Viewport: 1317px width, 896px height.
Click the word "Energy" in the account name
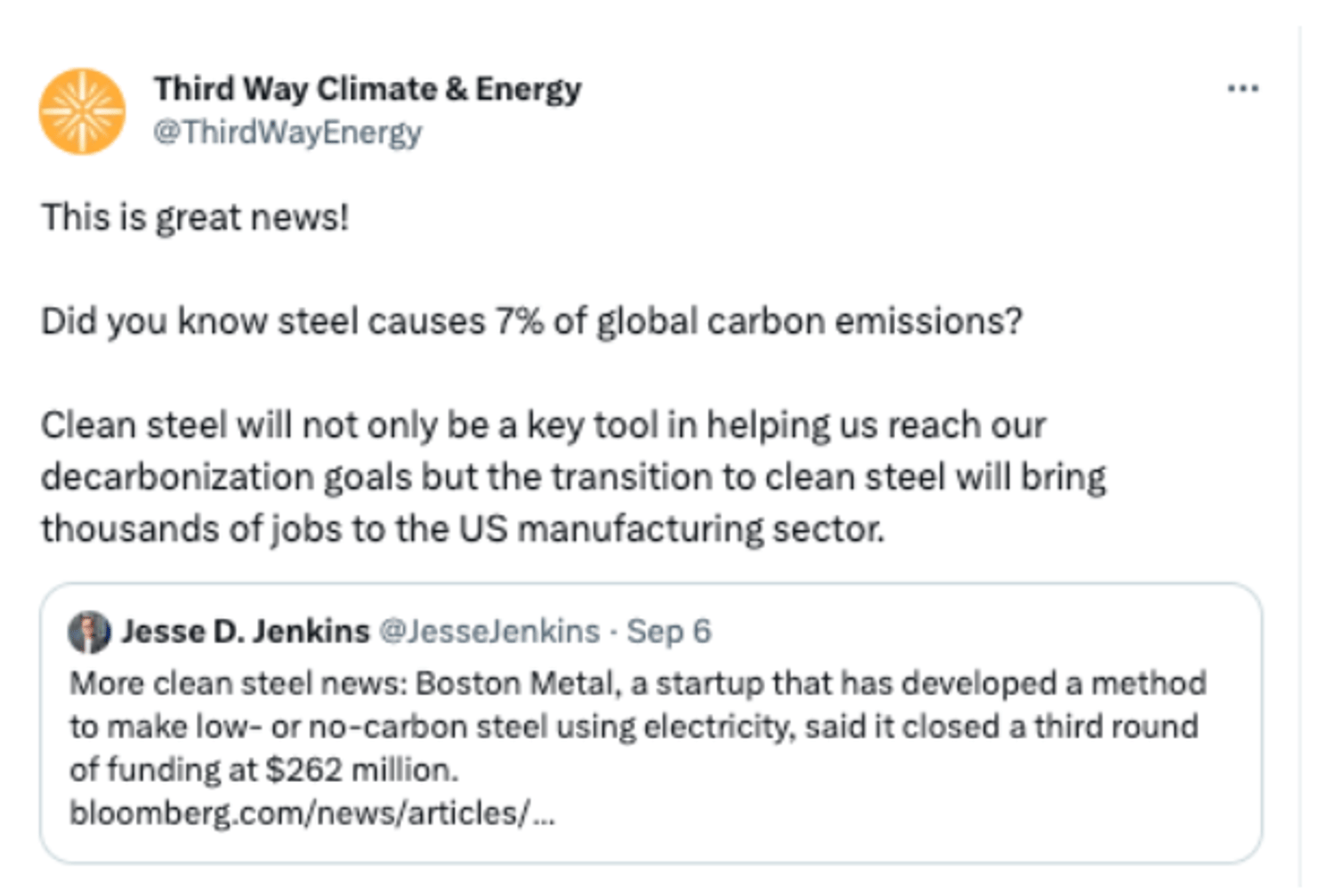pyautogui.click(x=528, y=88)
